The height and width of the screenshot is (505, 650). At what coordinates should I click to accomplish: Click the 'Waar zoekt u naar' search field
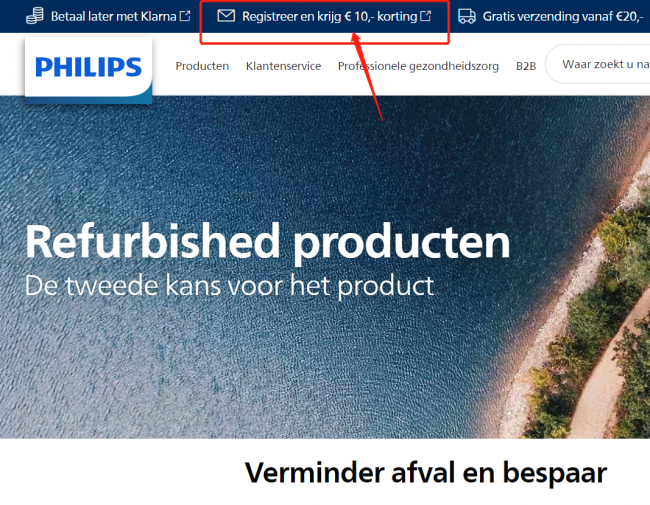point(597,64)
